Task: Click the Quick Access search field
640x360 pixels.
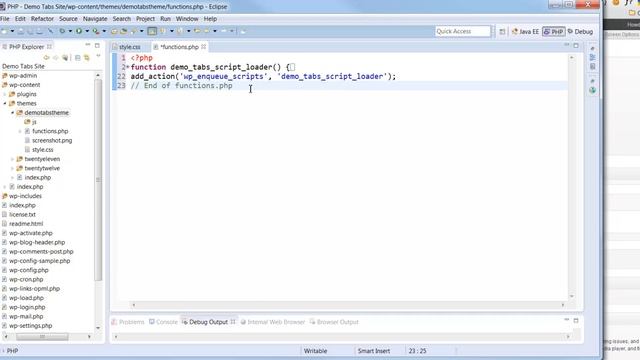Action: 462,31
